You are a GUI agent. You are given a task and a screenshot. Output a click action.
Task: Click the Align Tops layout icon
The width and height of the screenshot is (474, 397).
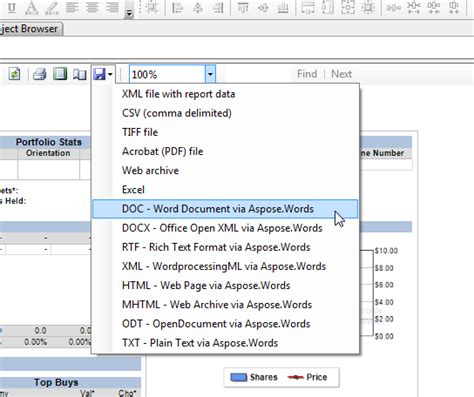pos(243,8)
